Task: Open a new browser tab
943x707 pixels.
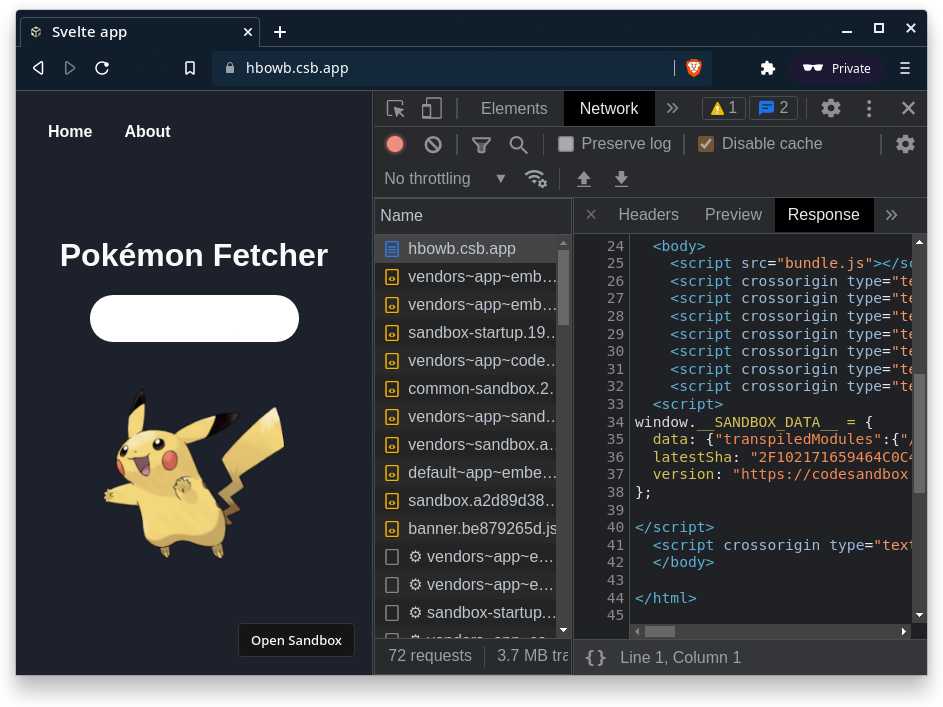Action: pyautogui.click(x=280, y=32)
